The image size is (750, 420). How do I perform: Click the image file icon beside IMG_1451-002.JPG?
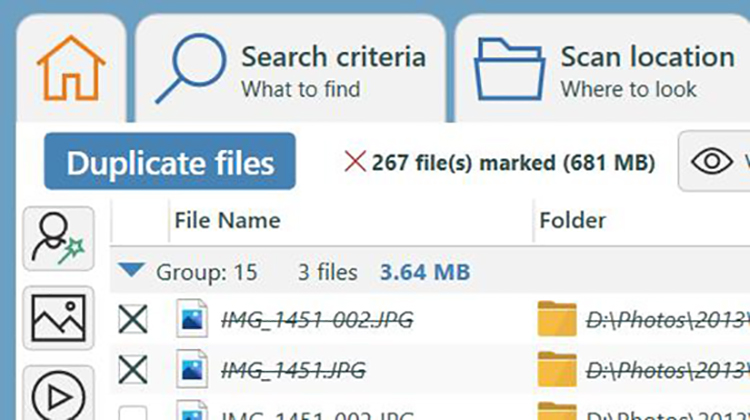tap(192, 319)
